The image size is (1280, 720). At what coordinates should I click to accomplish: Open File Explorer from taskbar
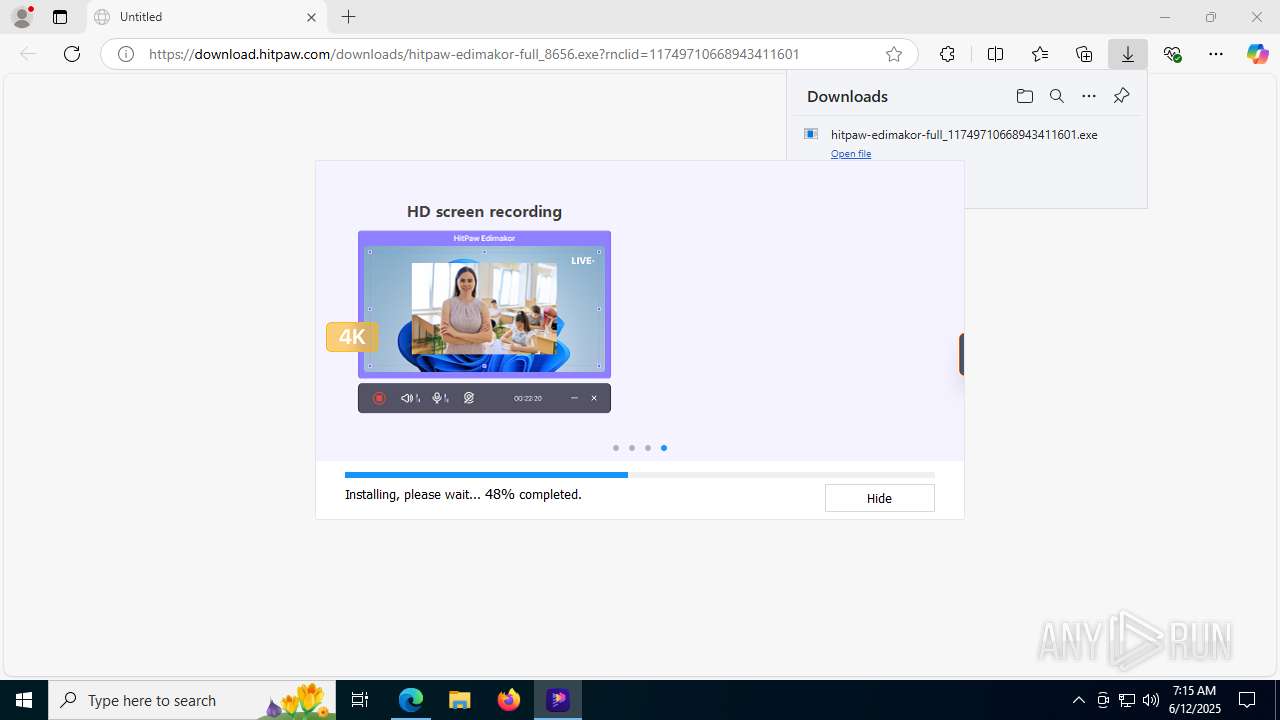tap(459, 700)
